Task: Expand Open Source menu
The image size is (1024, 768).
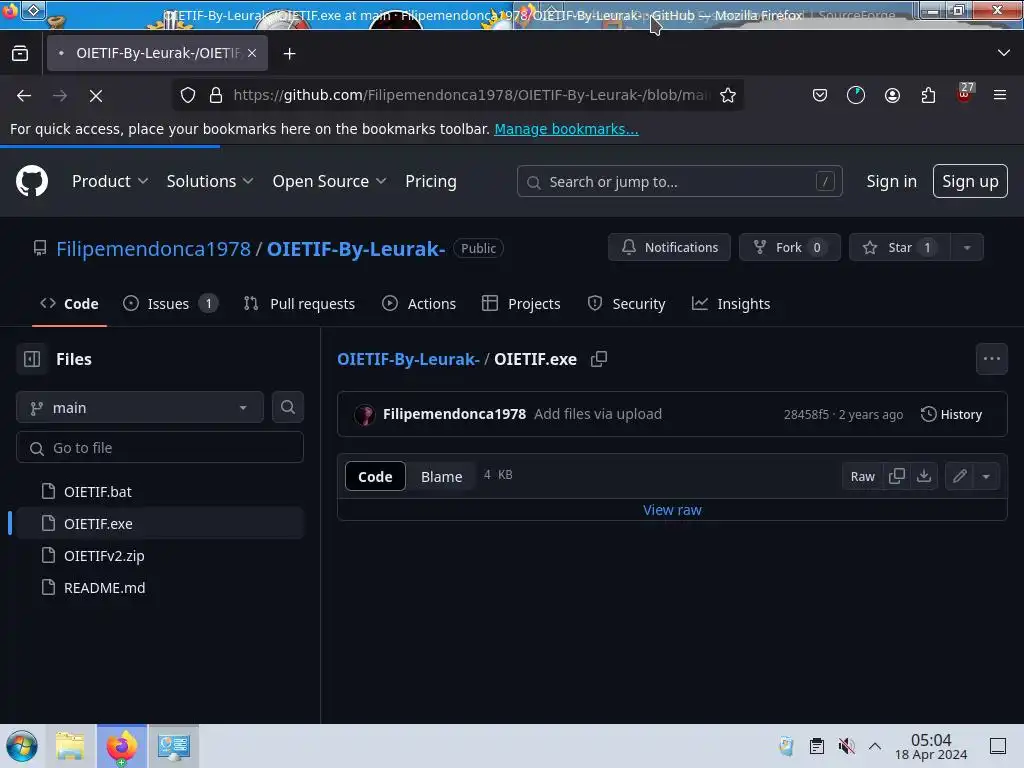Action: point(329,181)
